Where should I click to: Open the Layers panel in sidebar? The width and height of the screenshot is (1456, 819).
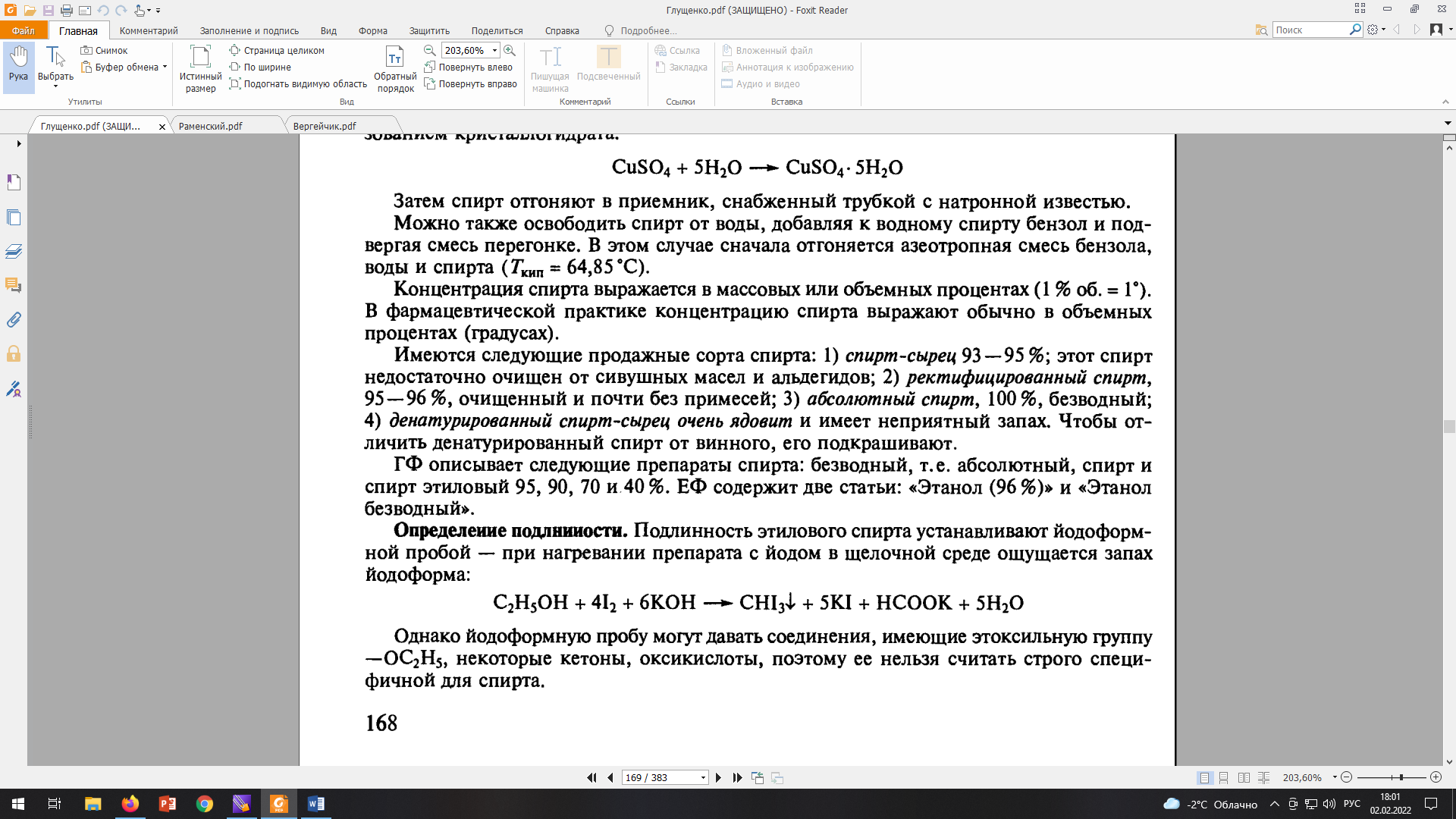14,252
